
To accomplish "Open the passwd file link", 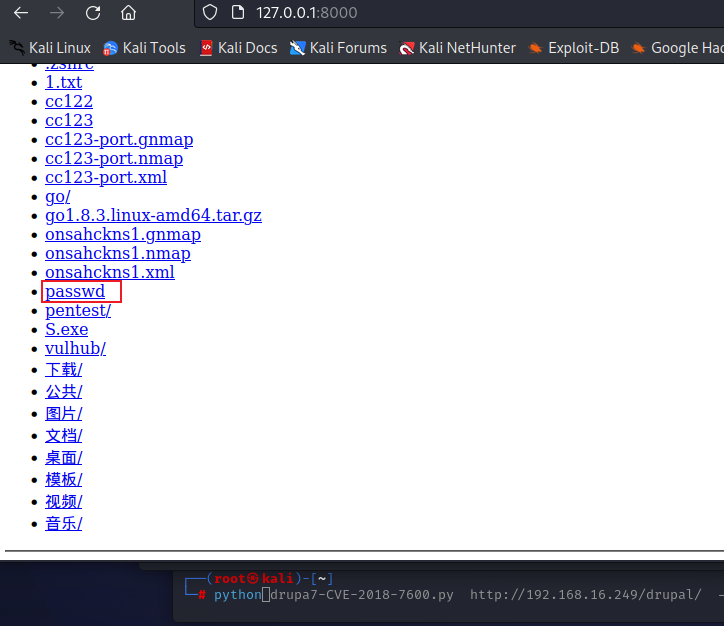I will click(x=75, y=291).
